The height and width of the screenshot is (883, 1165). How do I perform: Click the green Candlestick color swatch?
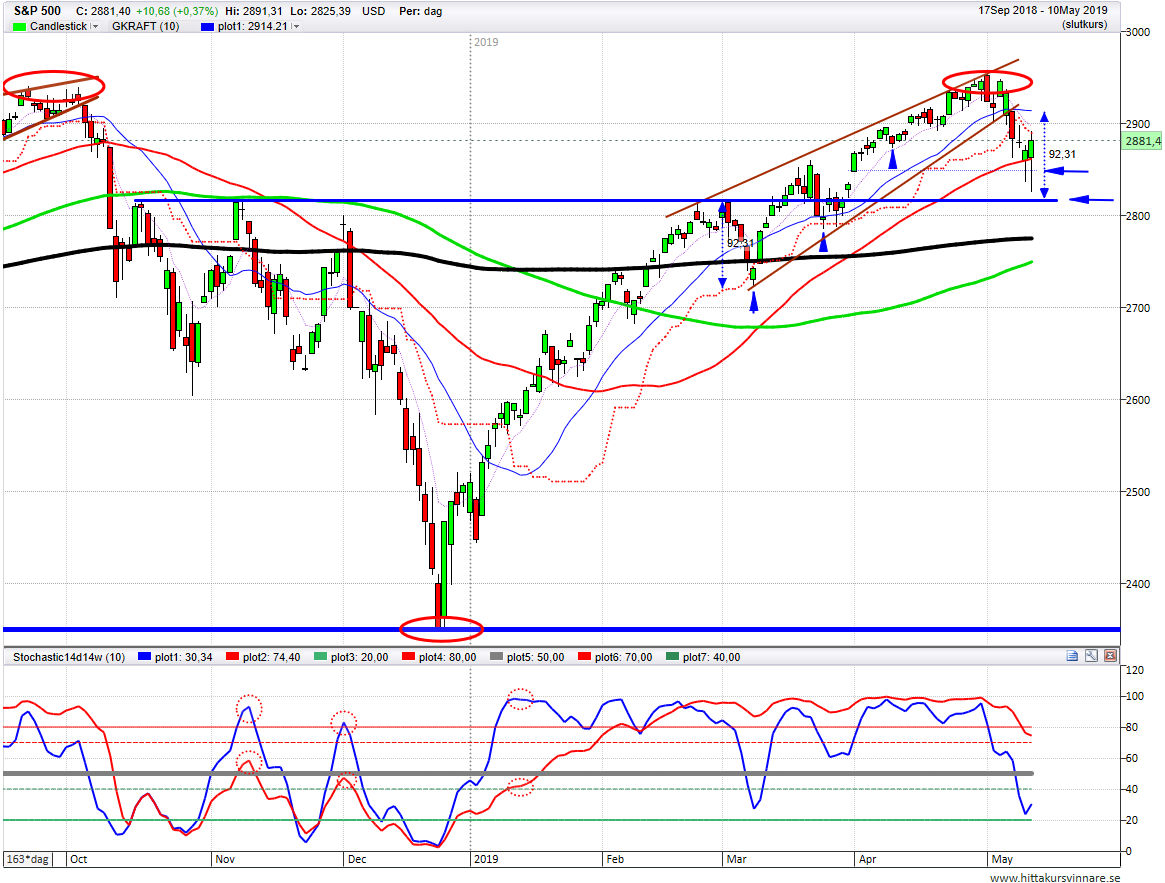tap(19, 27)
